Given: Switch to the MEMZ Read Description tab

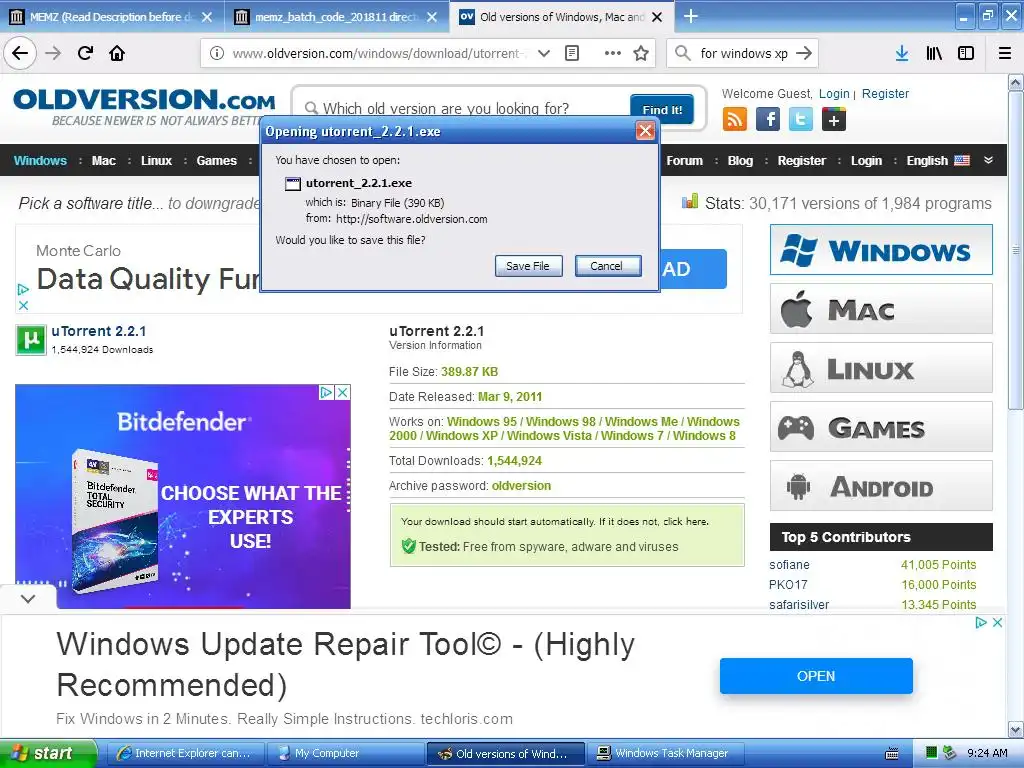Looking at the screenshot, I should coord(112,17).
